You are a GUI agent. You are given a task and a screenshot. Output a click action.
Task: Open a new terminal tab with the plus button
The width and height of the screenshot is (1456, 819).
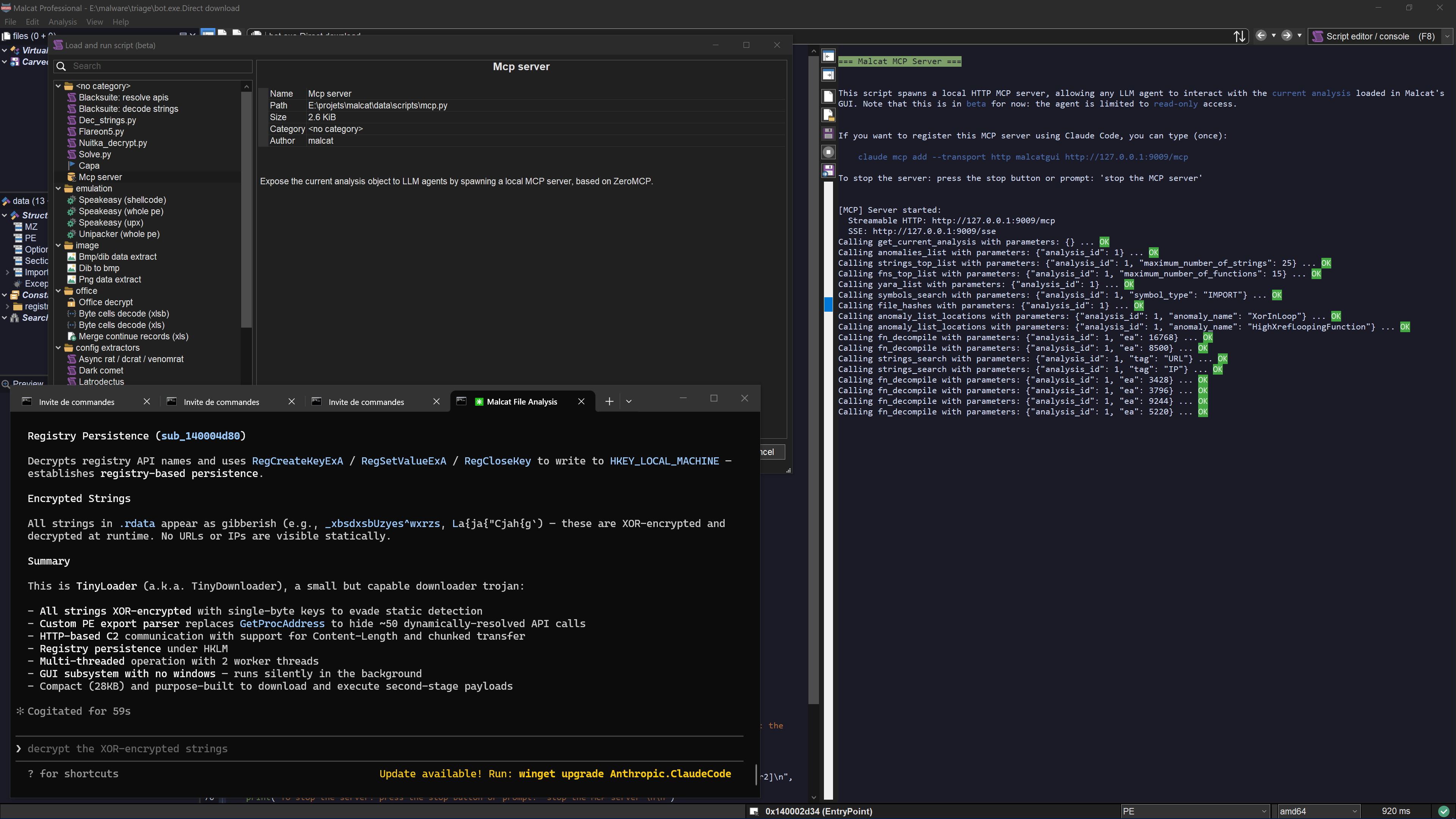[x=609, y=401]
